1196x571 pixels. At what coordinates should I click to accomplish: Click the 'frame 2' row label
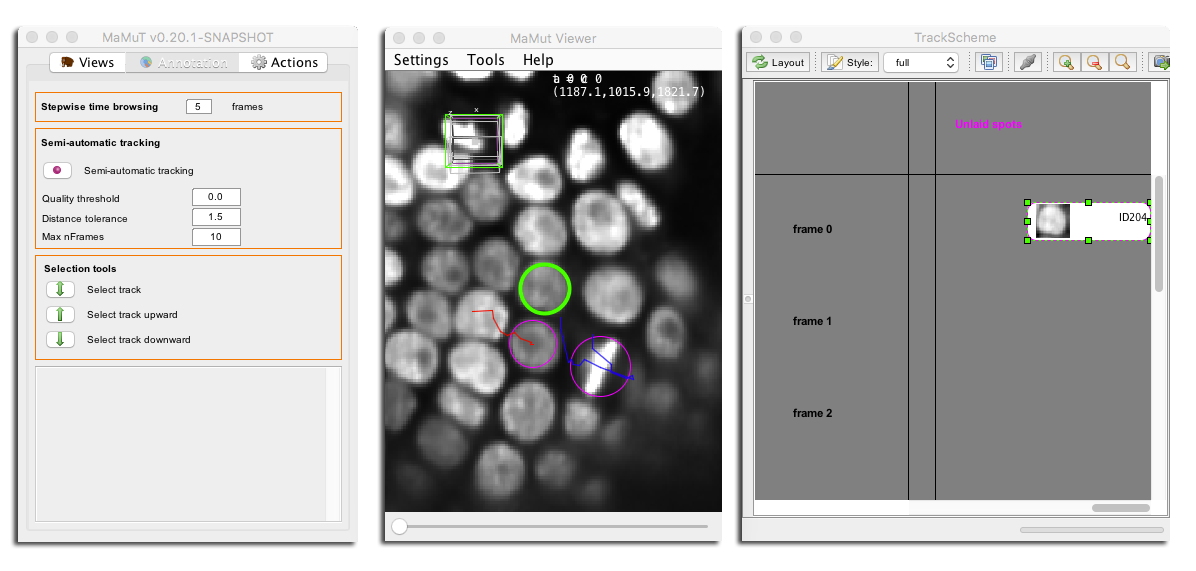812,413
